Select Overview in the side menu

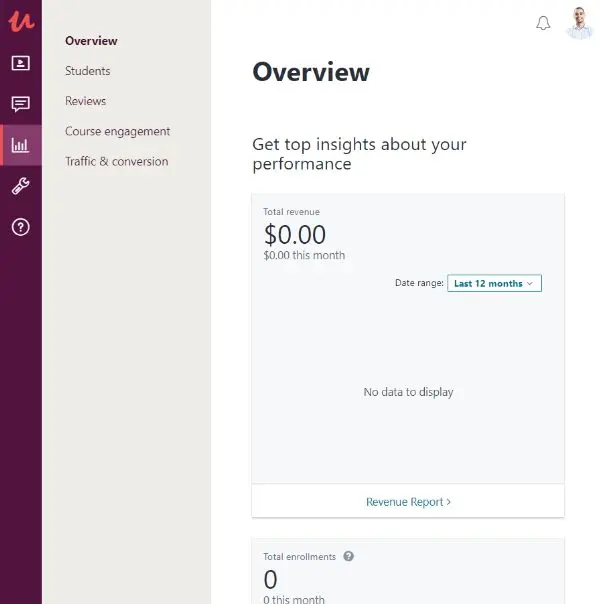coord(91,41)
